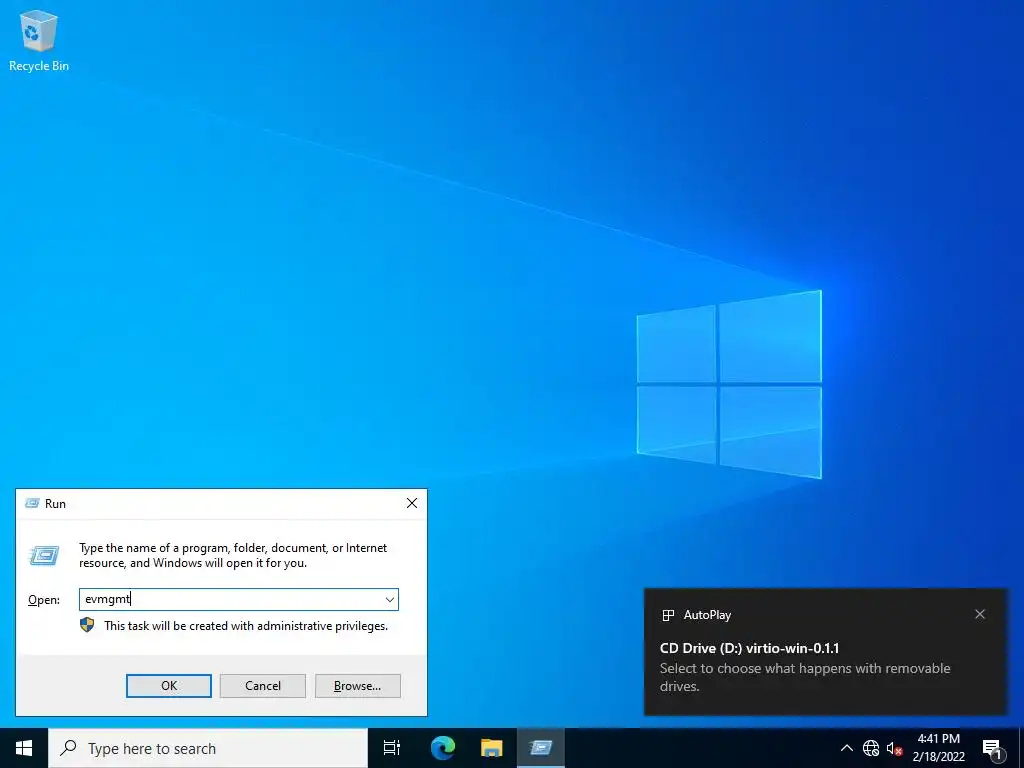Dismiss the AutoPlay notification
This screenshot has height=768, width=1024.
(x=980, y=614)
